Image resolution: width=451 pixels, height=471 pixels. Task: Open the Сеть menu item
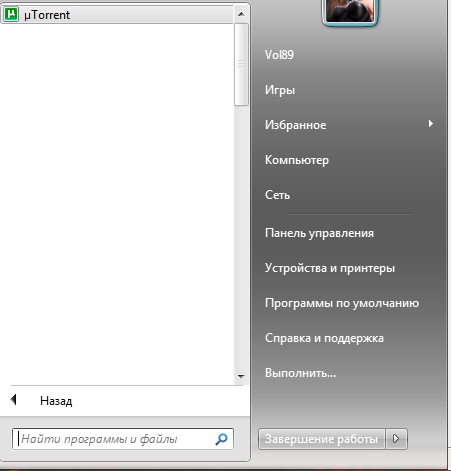click(277, 195)
